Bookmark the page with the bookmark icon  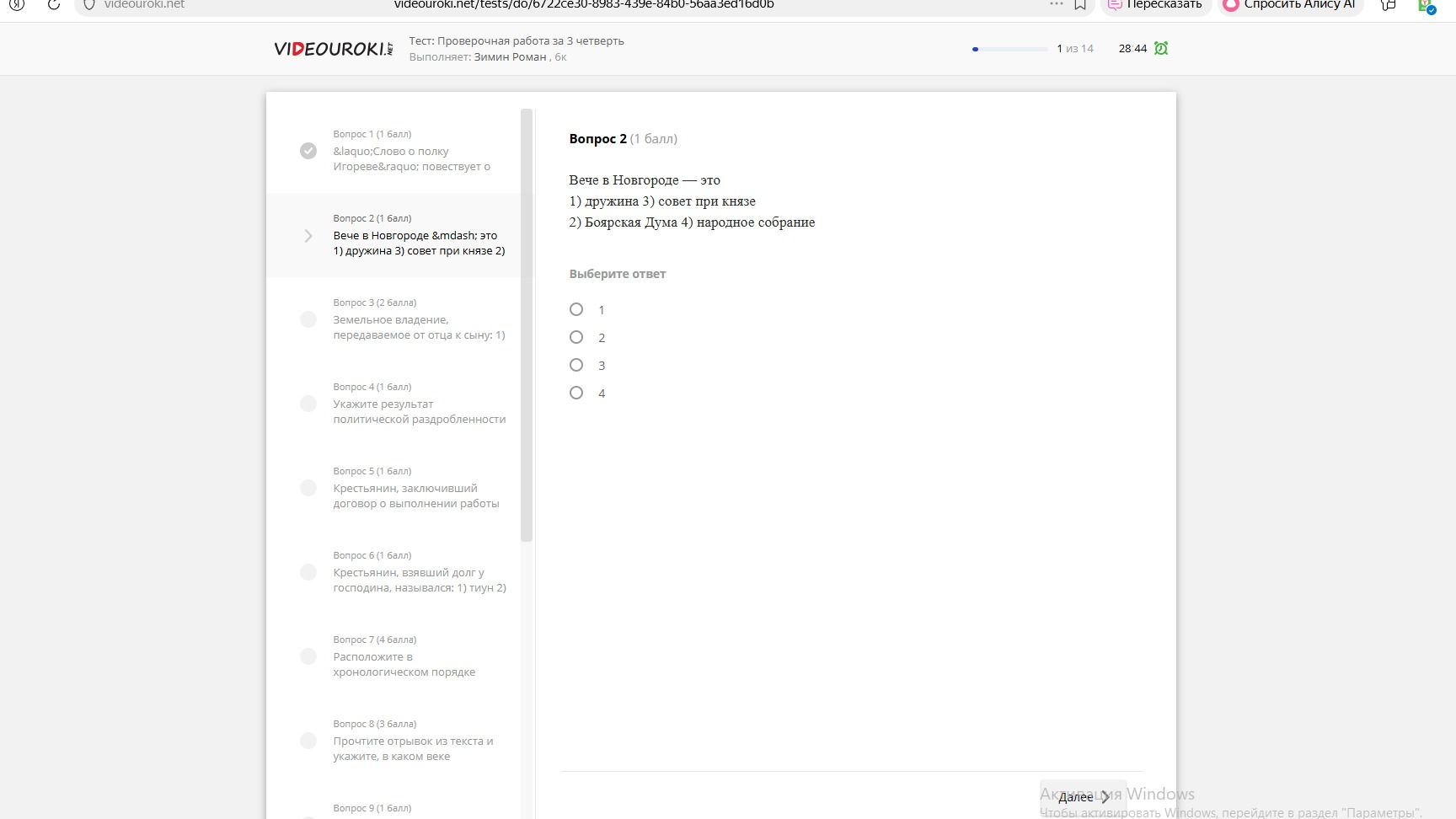(1080, 4)
